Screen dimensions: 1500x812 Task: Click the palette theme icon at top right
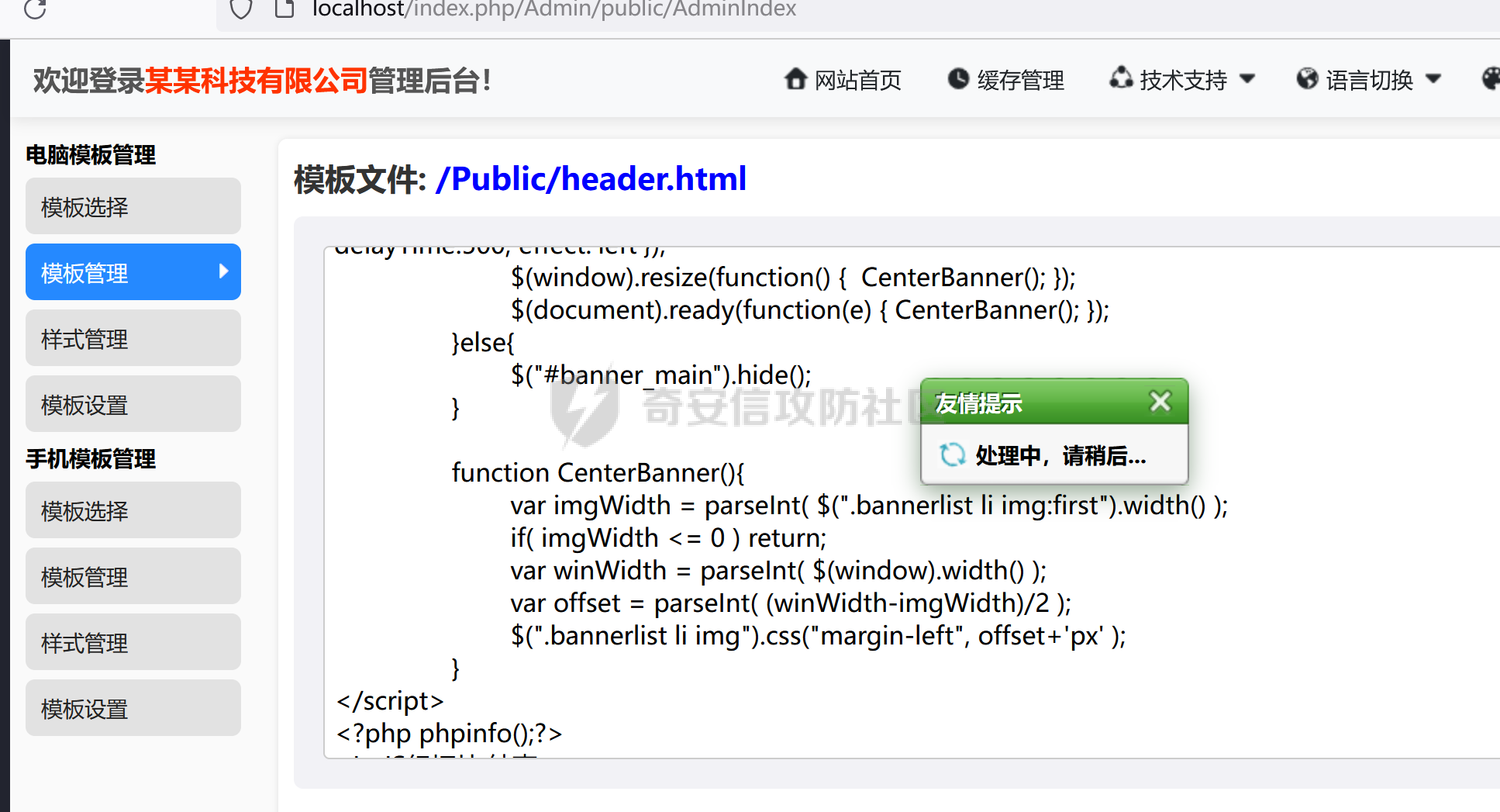click(x=1490, y=78)
